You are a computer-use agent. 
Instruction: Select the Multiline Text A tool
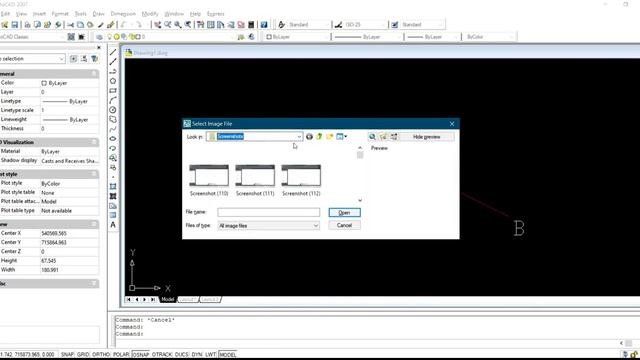point(113,224)
